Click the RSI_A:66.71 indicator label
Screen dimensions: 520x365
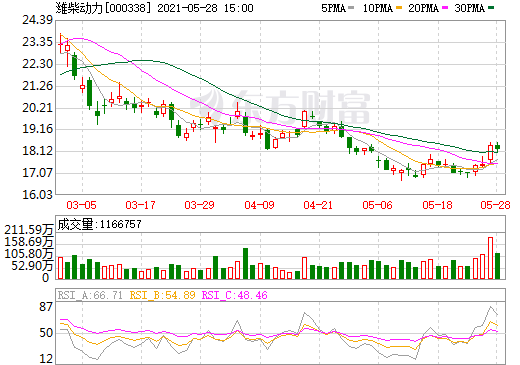[90, 295]
